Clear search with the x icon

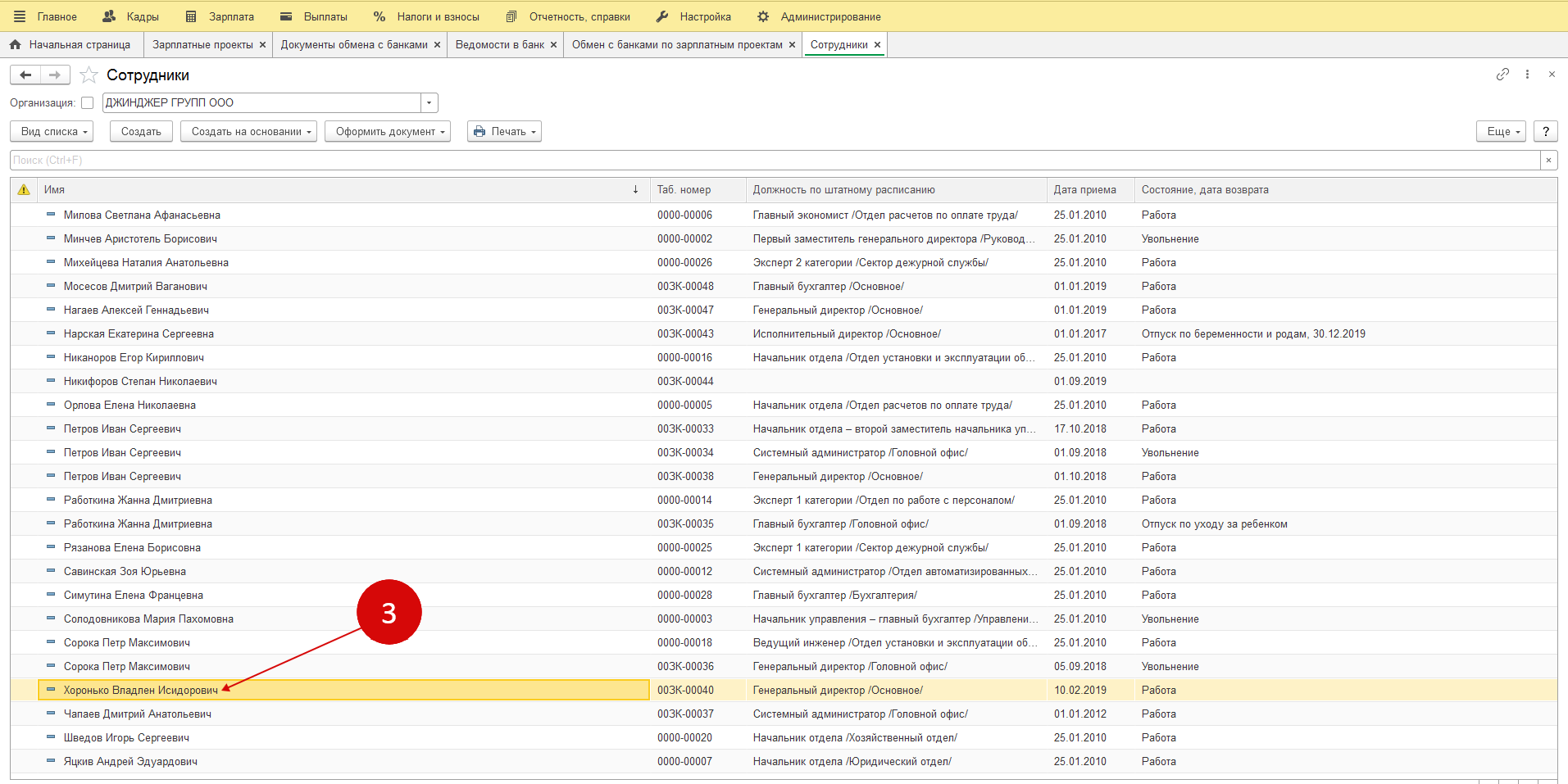1548,161
